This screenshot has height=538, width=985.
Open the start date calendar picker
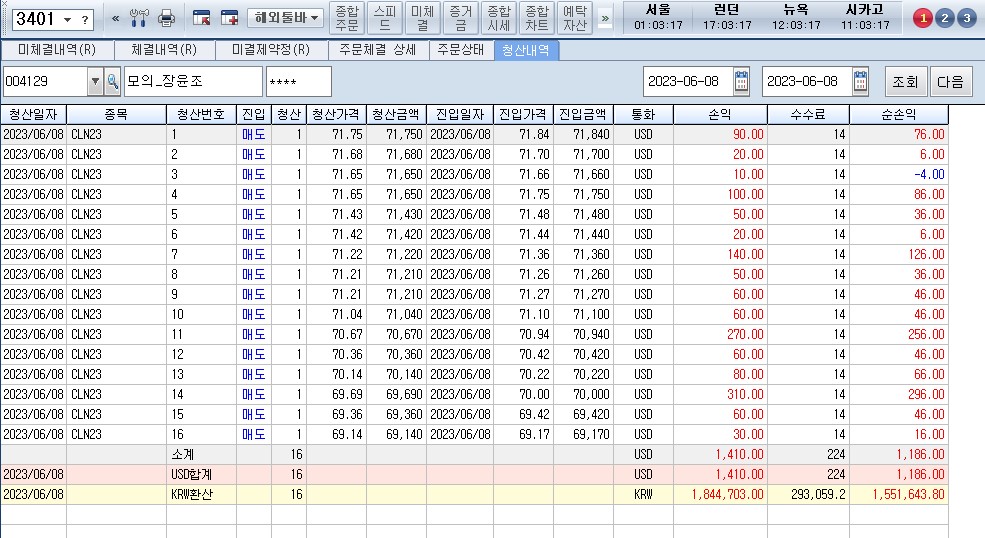[741, 81]
